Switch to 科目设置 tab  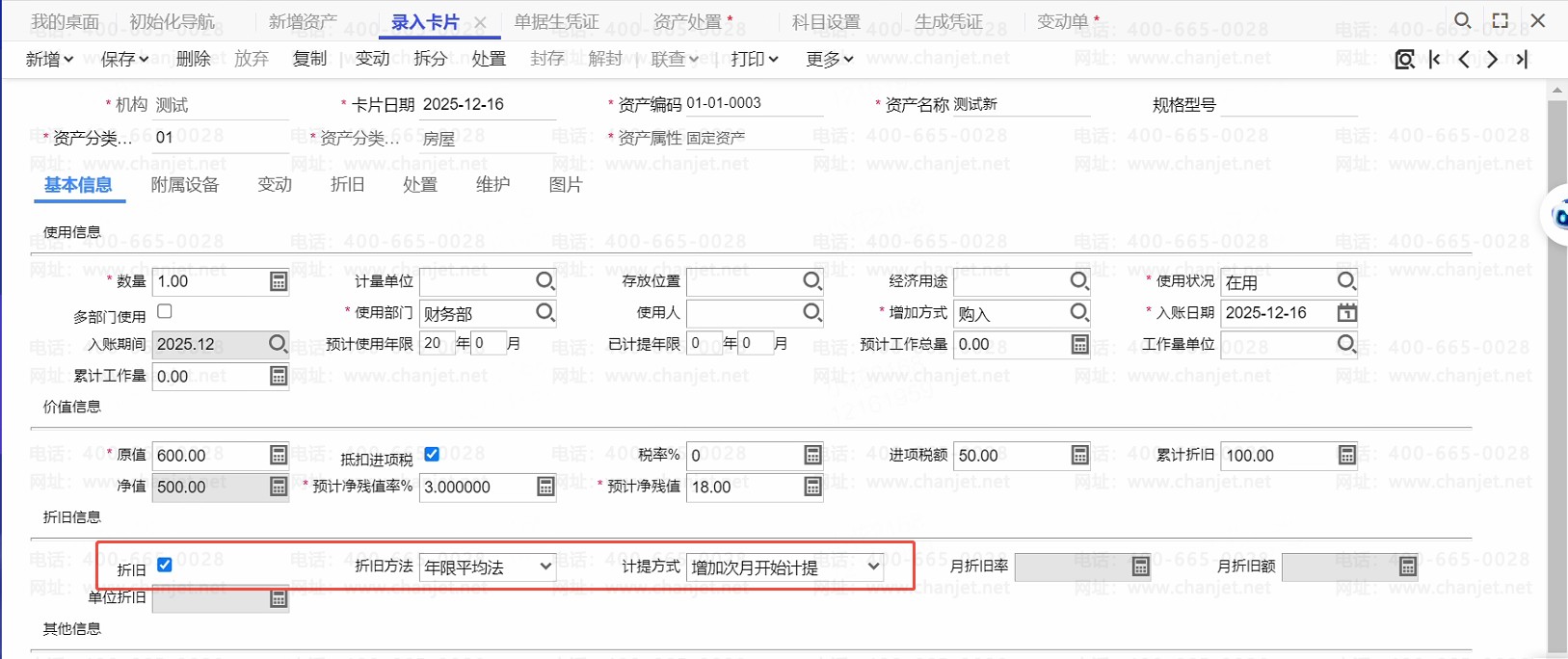point(826,21)
